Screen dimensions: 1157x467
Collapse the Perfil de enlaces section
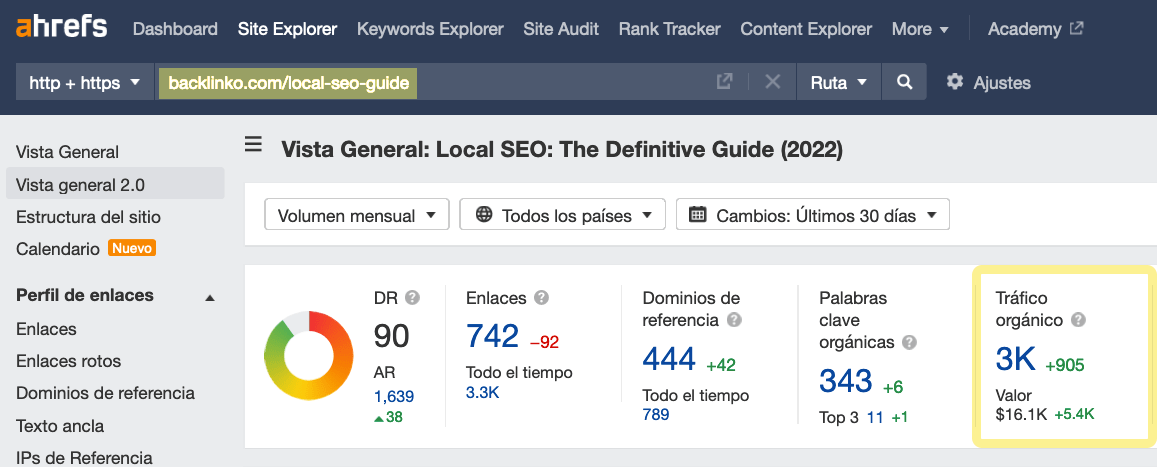[210, 297]
